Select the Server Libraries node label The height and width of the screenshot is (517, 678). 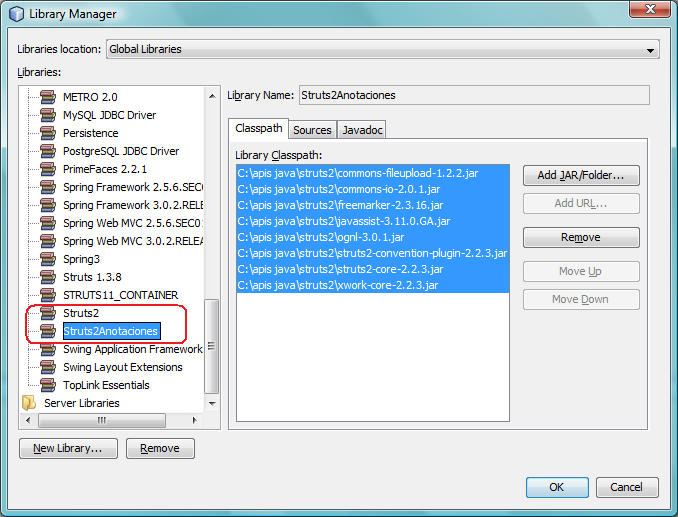(82, 403)
